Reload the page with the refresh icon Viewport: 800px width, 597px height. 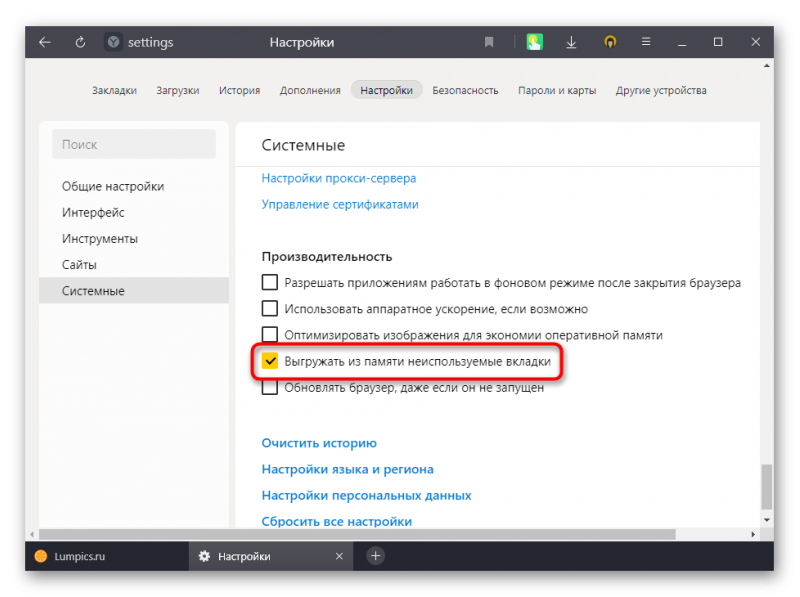(x=80, y=42)
